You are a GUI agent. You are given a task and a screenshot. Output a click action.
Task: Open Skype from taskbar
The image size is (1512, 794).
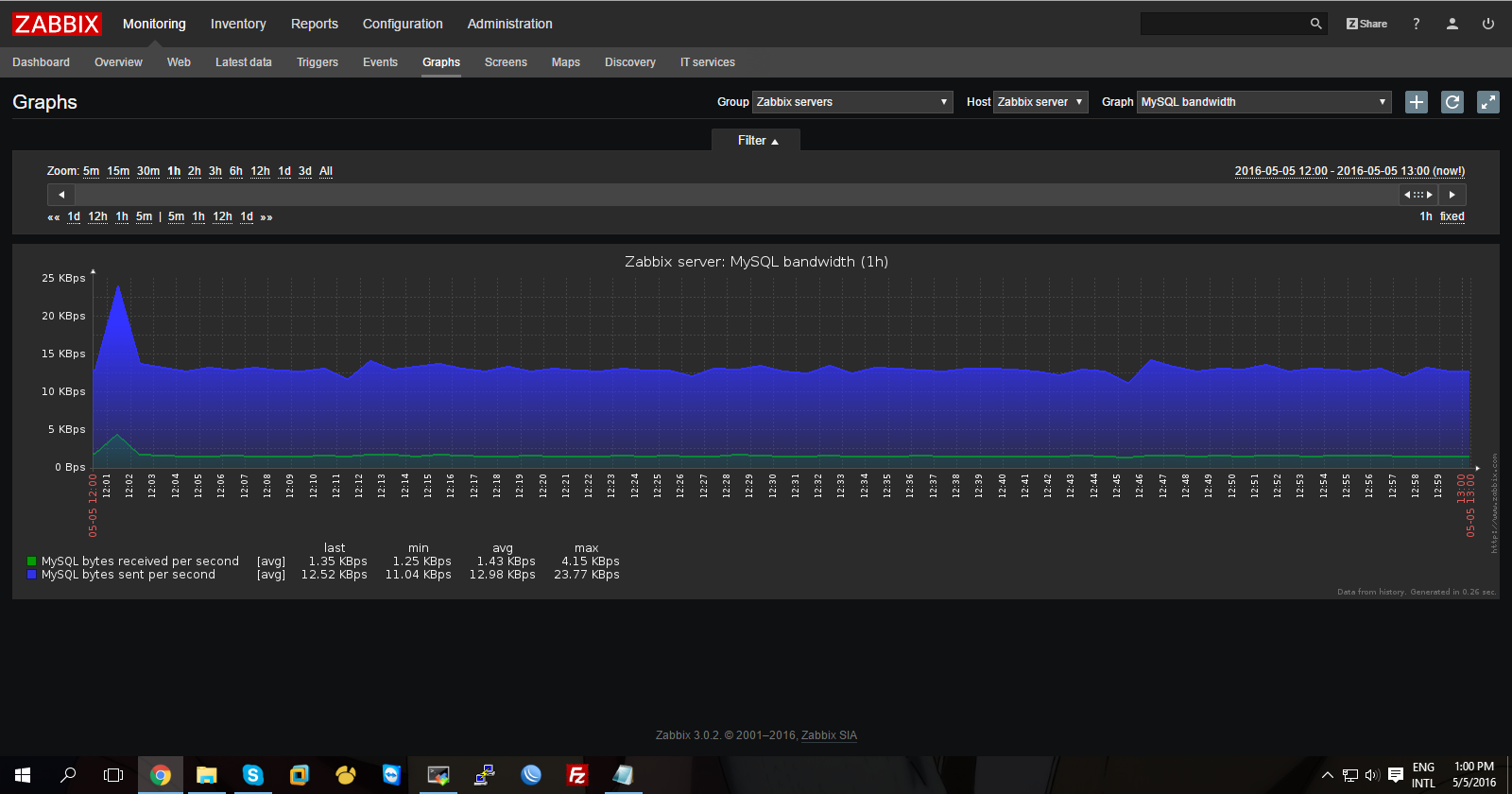252,775
